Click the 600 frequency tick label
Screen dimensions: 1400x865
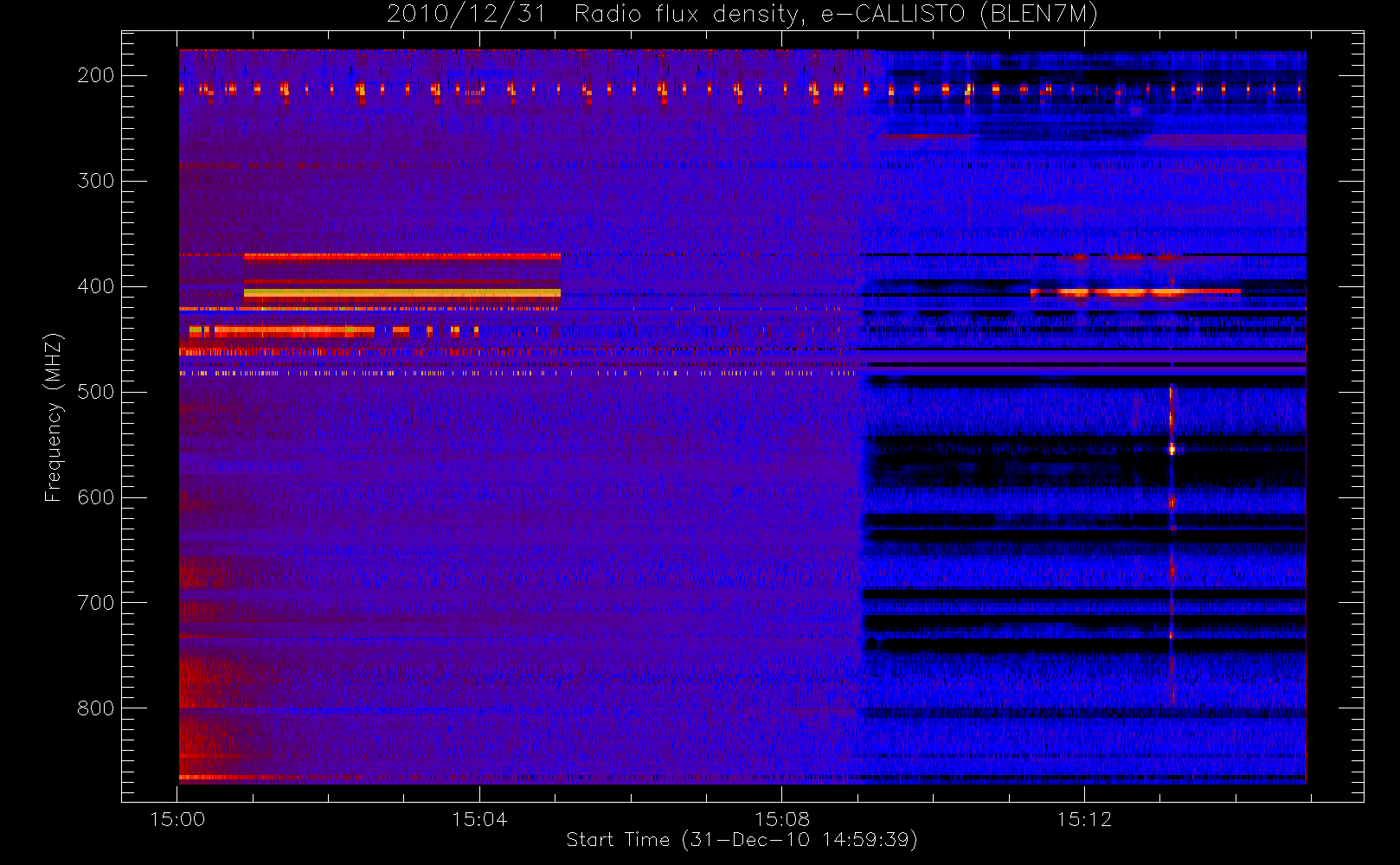tap(95, 497)
